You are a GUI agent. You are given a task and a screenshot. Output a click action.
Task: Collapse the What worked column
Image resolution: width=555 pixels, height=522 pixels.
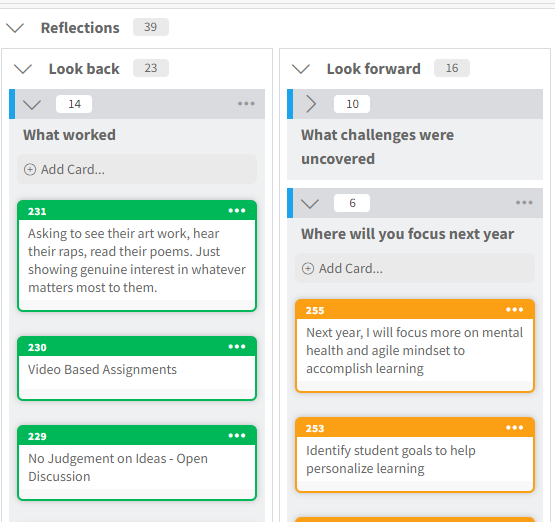[x=32, y=104]
